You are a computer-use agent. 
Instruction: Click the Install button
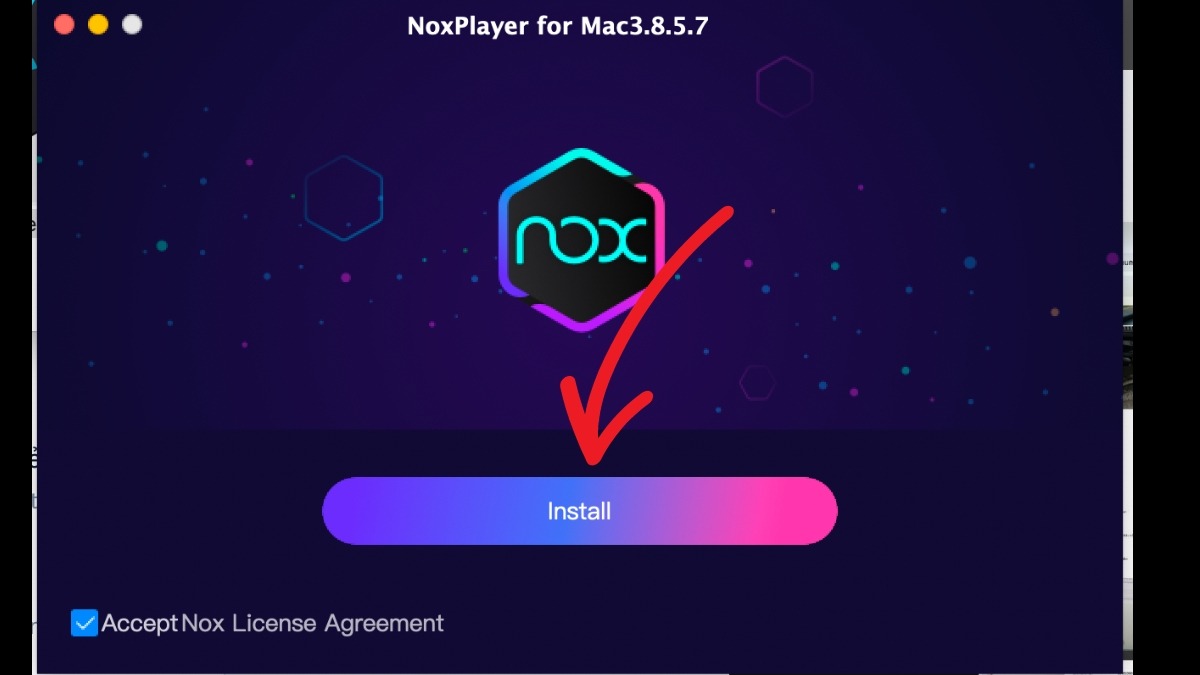[579, 511]
